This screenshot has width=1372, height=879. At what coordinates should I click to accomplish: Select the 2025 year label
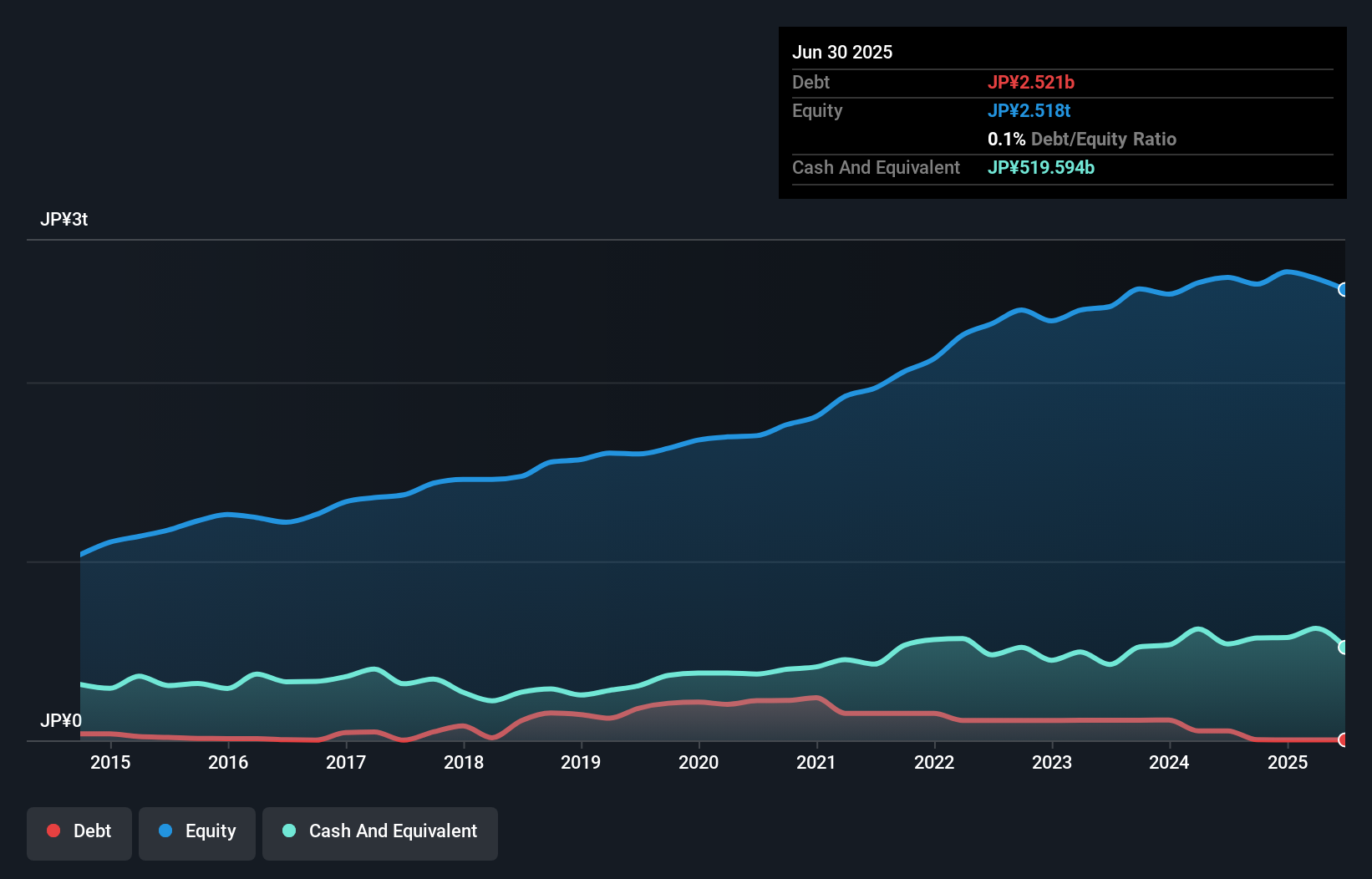1288,762
